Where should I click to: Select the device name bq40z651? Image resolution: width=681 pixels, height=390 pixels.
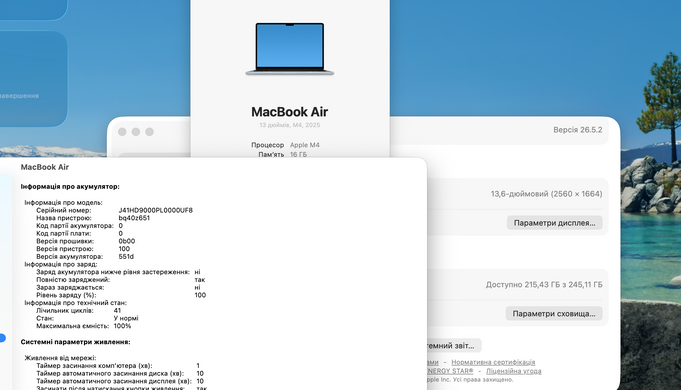click(x=134, y=218)
